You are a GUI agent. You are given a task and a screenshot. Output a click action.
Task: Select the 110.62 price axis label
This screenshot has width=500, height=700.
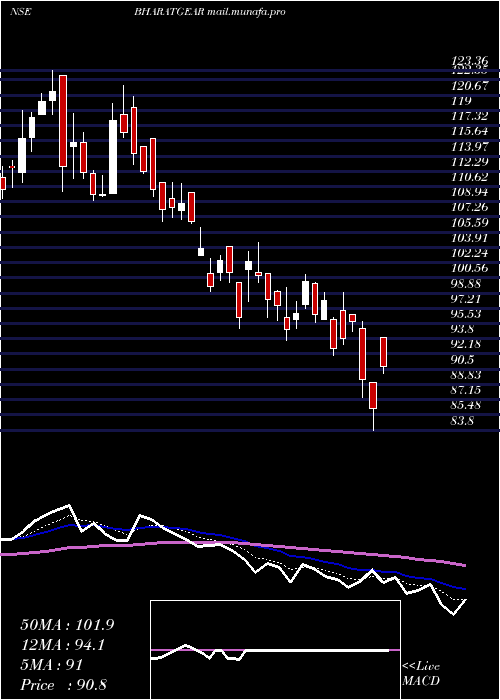click(468, 177)
